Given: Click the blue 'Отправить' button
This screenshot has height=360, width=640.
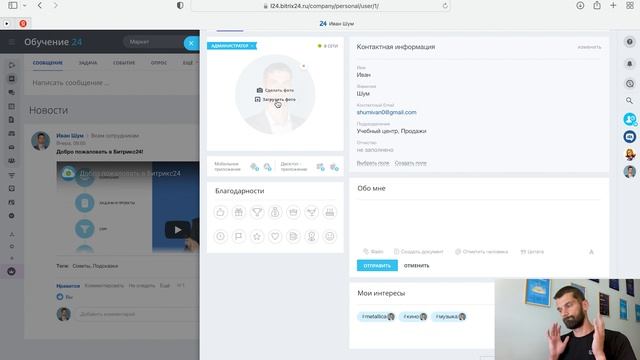Looking at the screenshot, I should pos(377,266).
